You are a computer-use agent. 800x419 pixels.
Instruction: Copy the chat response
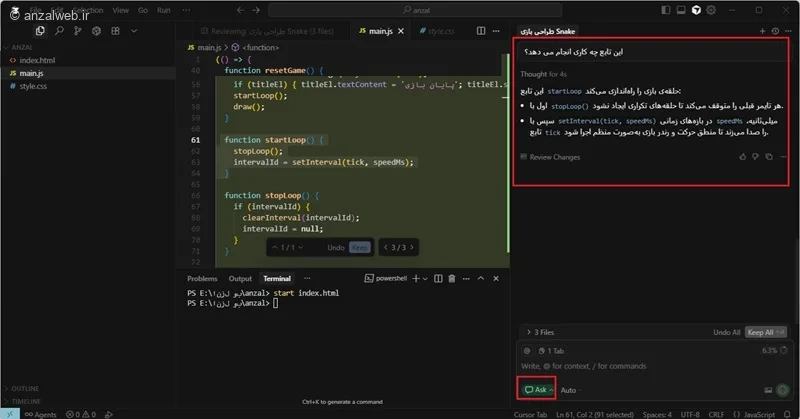click(768, 157)
